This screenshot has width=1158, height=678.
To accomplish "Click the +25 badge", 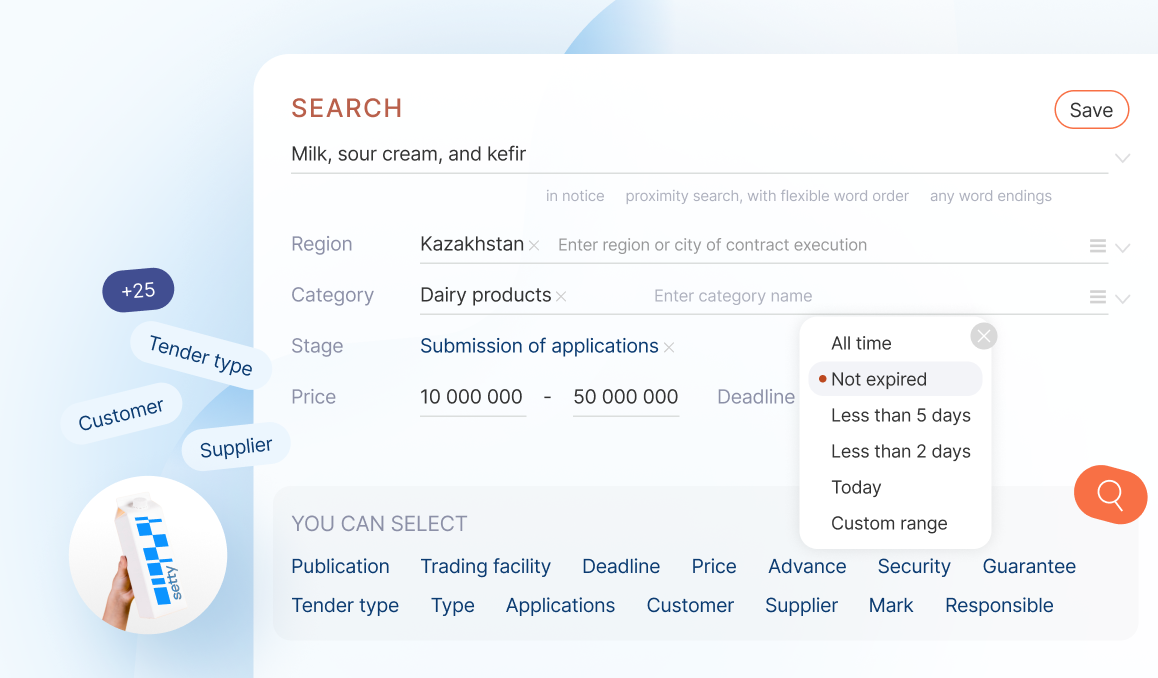I will [x=138, y=290].
